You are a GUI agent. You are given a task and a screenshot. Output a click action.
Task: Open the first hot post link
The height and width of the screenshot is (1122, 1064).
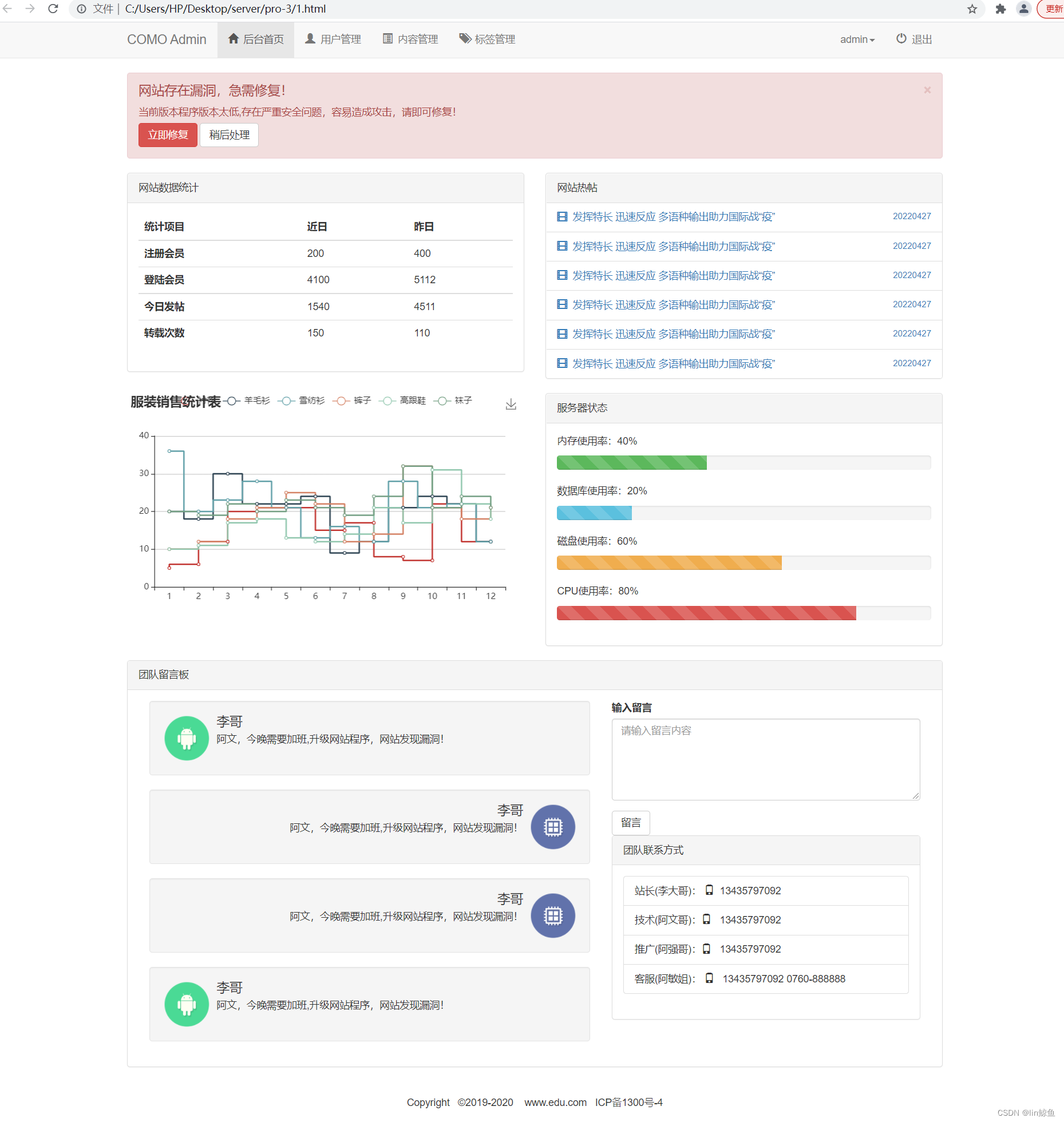(673, 217)
